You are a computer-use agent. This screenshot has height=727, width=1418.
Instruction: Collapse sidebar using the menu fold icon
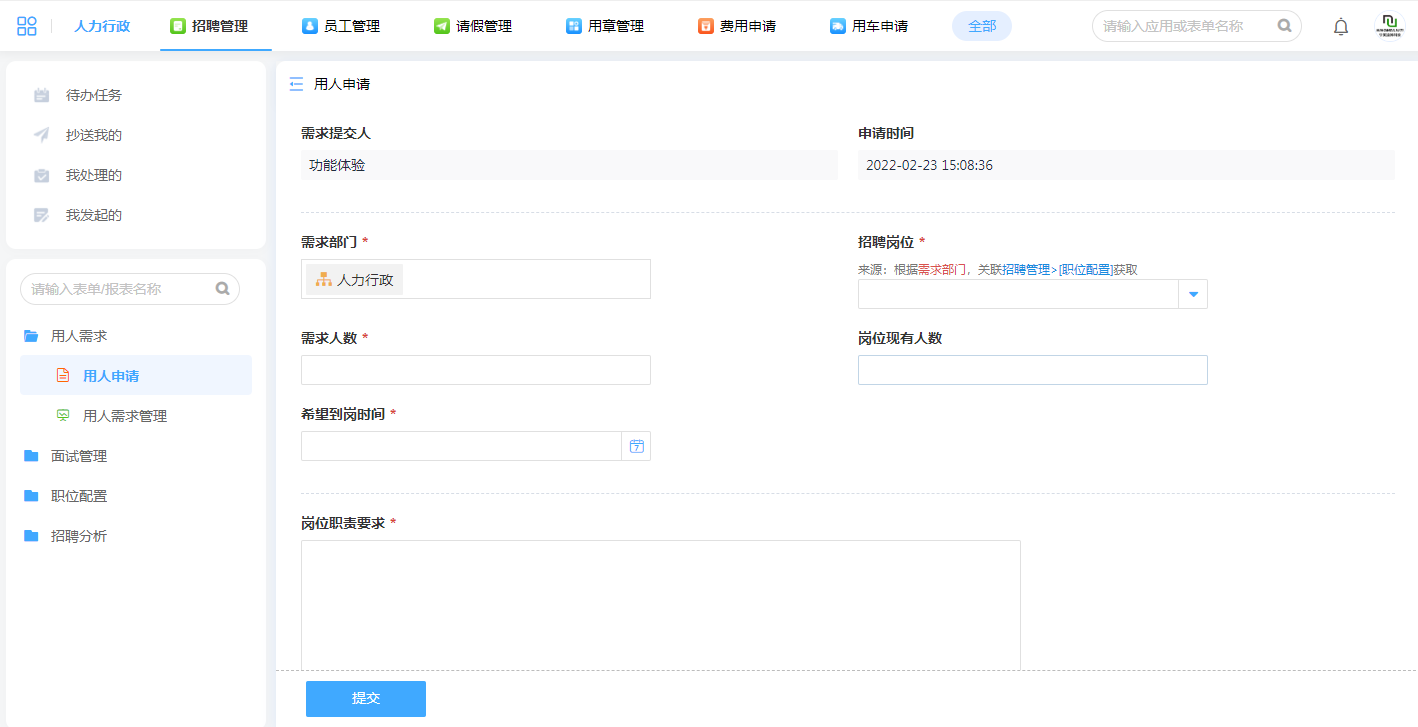tap(296, 84)
